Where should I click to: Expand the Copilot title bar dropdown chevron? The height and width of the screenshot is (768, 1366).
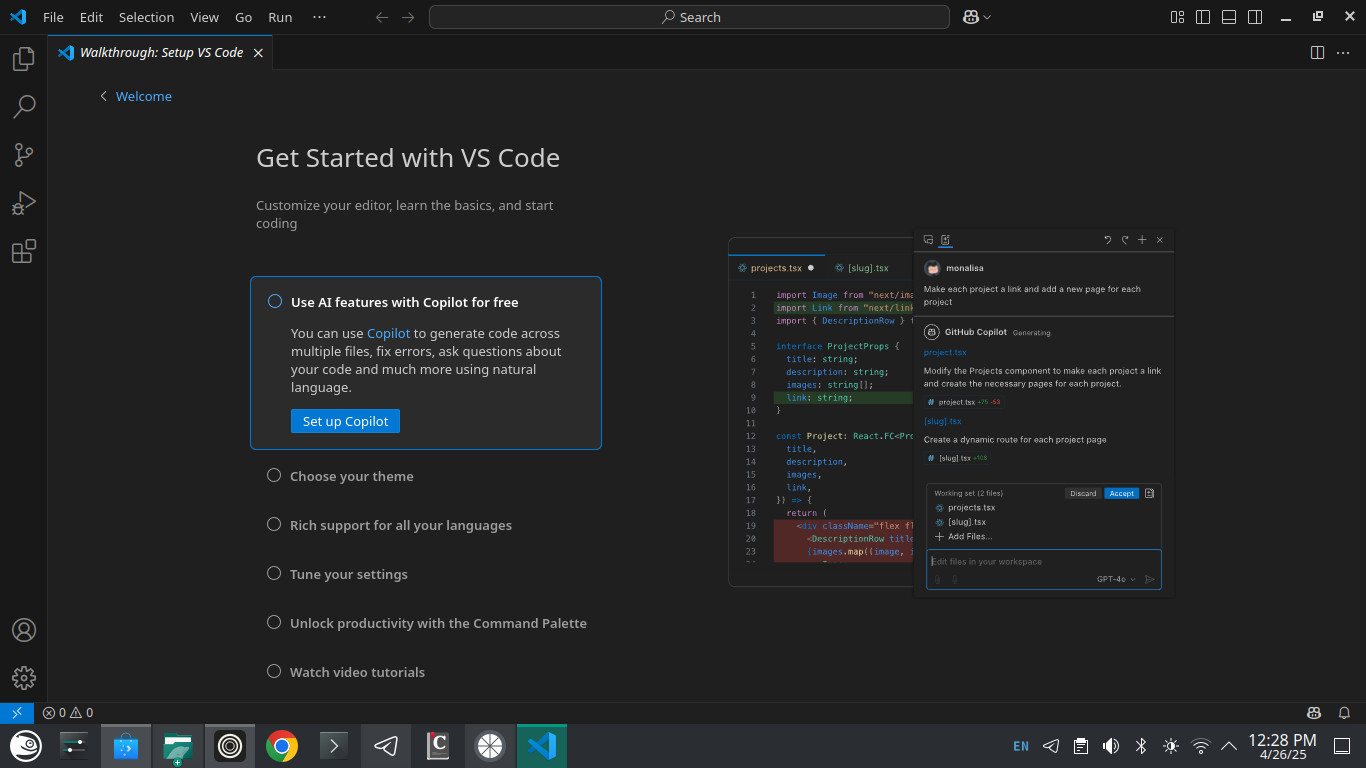987,17
